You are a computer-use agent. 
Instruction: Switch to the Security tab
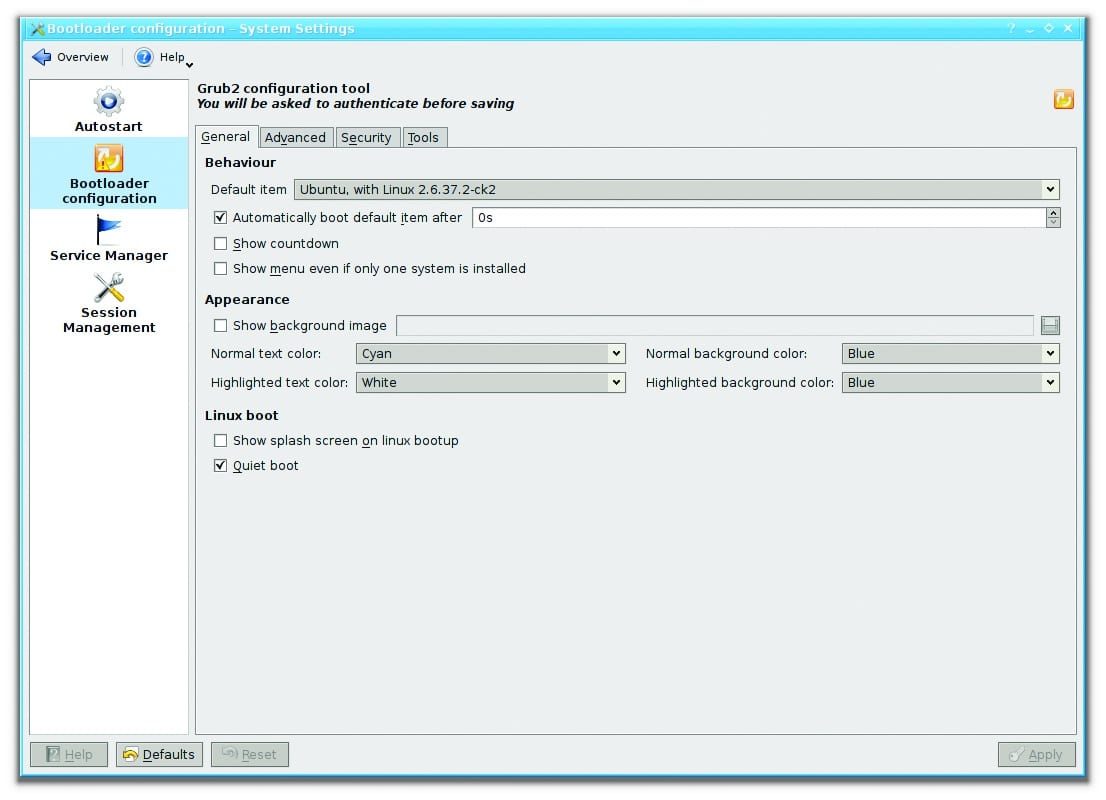click(x=366, y=138)
